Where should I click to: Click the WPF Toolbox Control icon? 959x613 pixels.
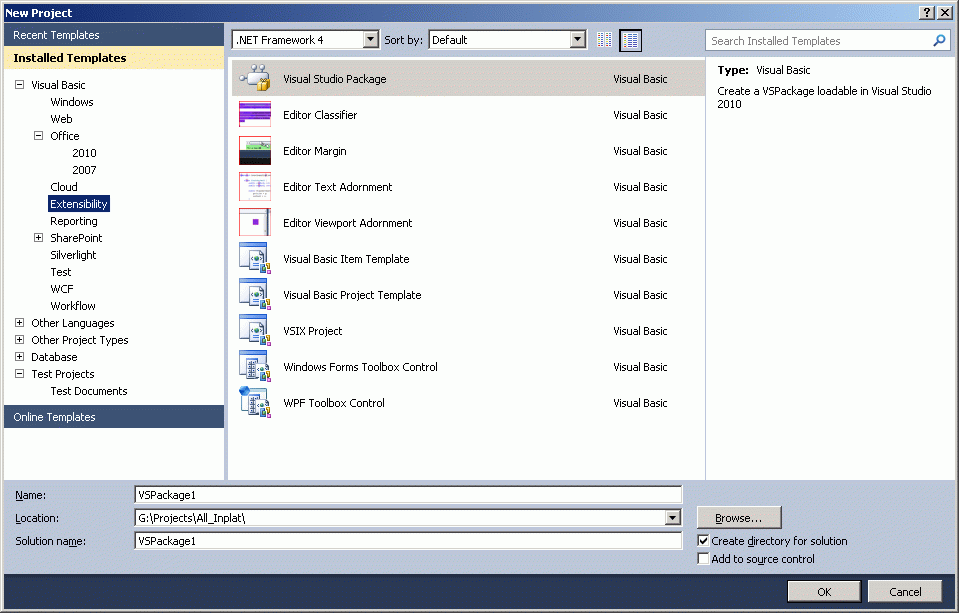point(255,403)
